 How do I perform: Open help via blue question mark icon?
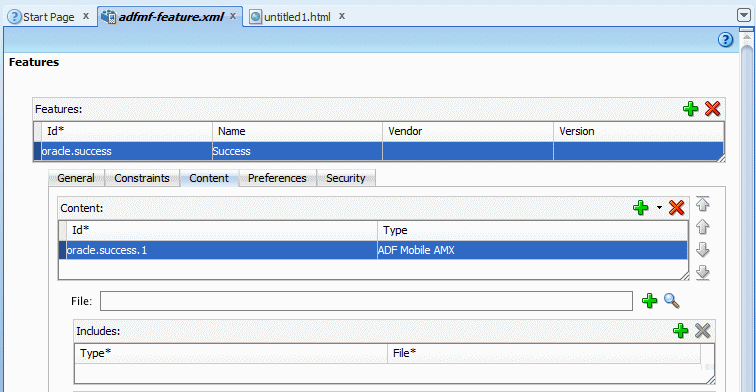point(725,40)
